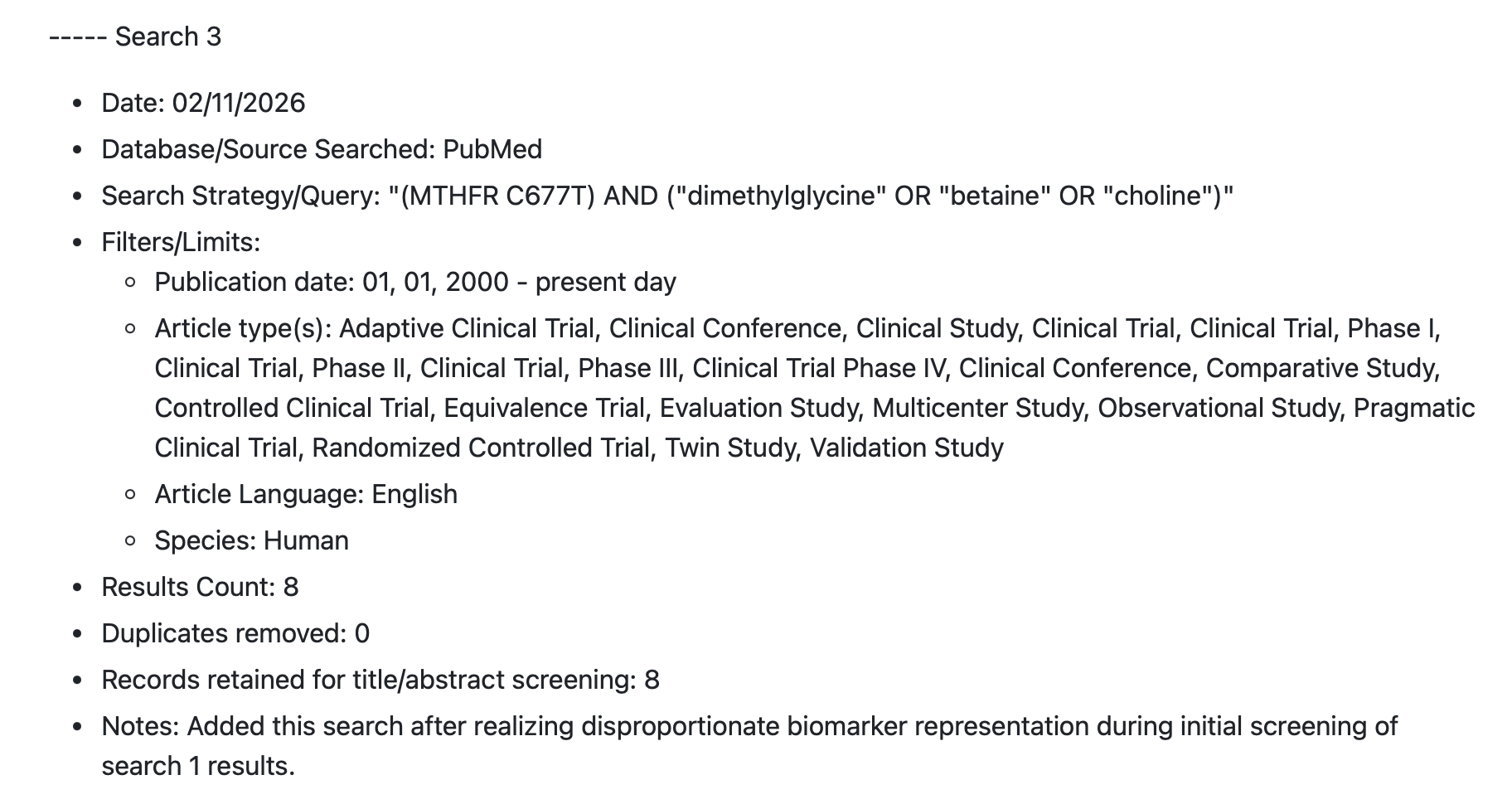1512x804 pixels.
Task: Click the "Search 3" heading text
Action: tap(168, 36)
